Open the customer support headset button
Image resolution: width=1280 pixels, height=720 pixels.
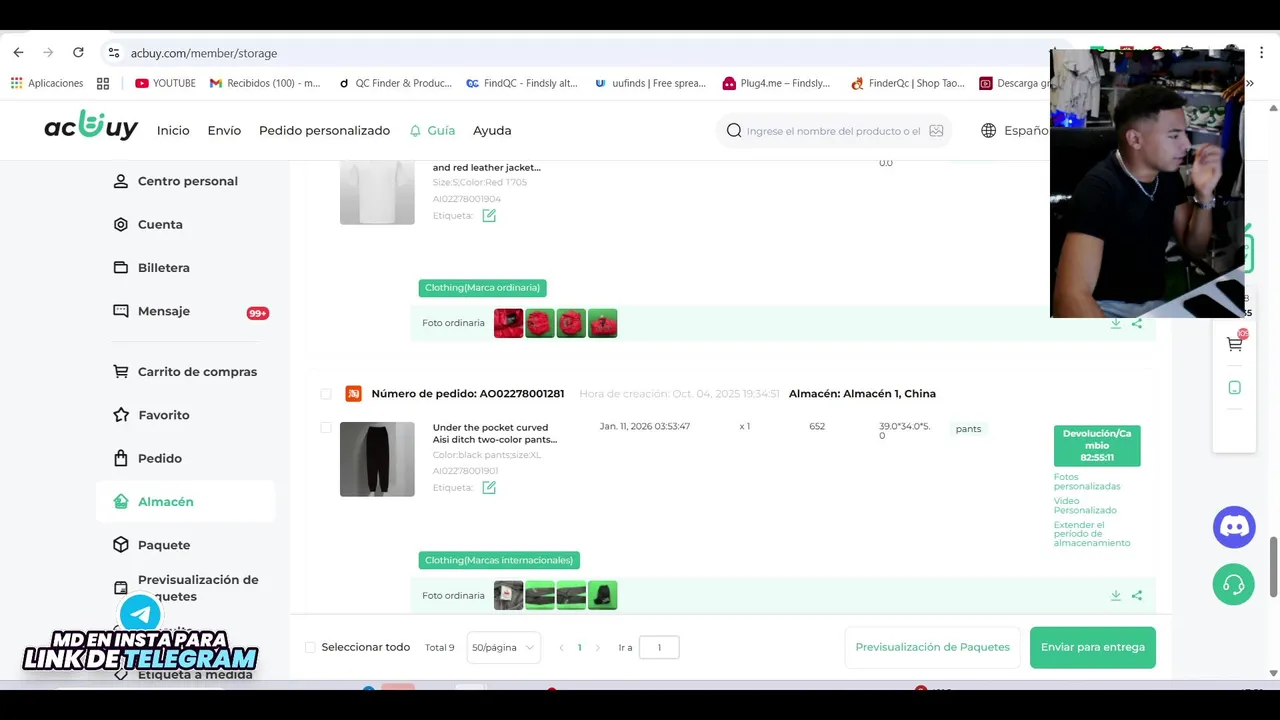click(x=1234, y=584)
